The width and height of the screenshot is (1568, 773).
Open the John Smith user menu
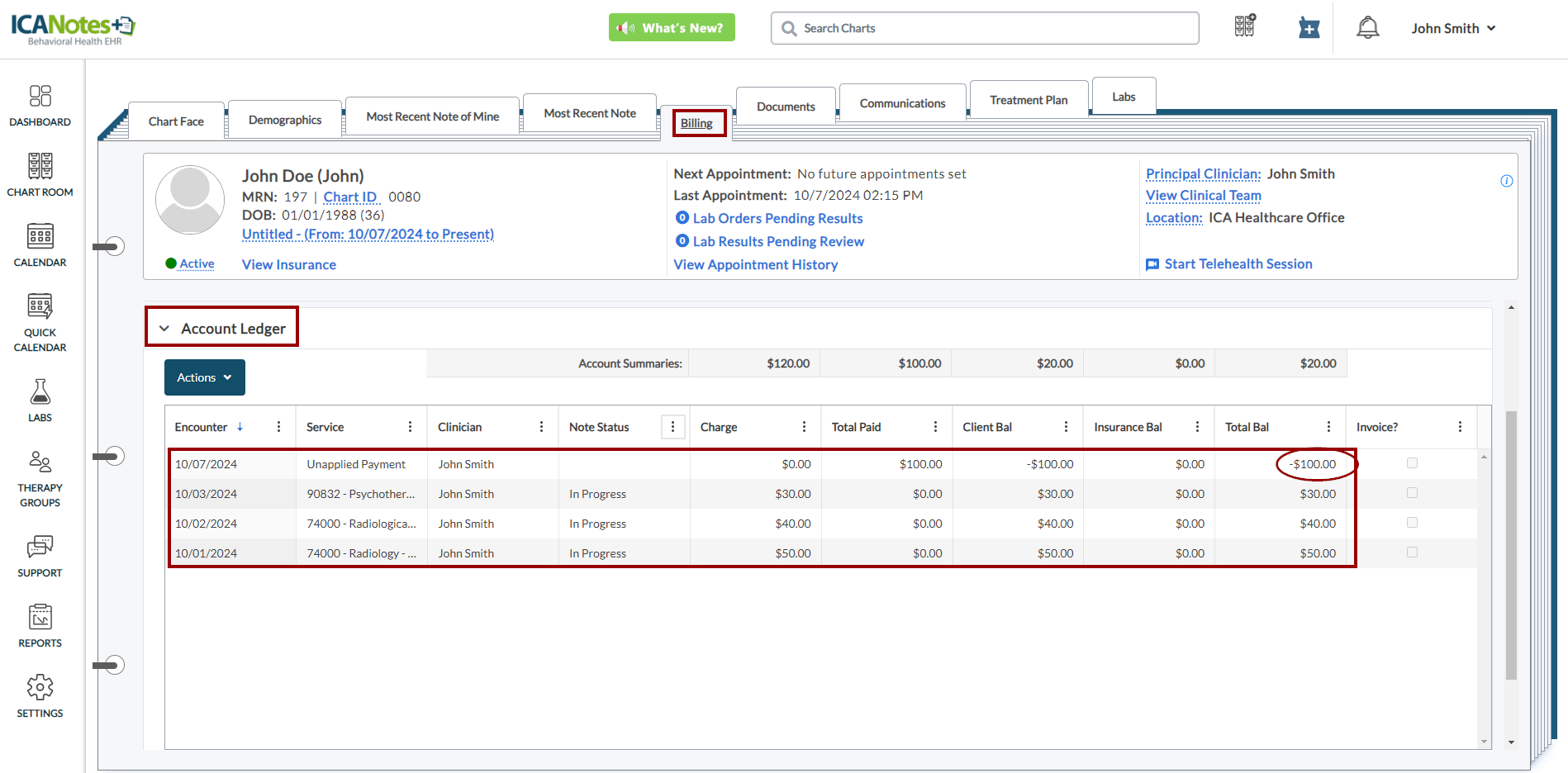tap(1453, 28)
